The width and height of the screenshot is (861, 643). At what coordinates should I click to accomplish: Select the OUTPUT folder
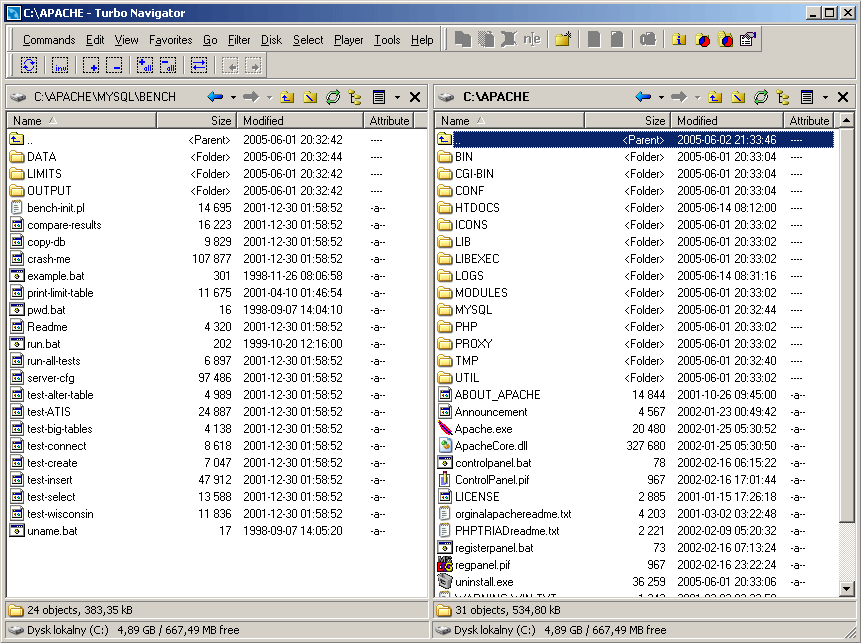[x=49, y=191]
